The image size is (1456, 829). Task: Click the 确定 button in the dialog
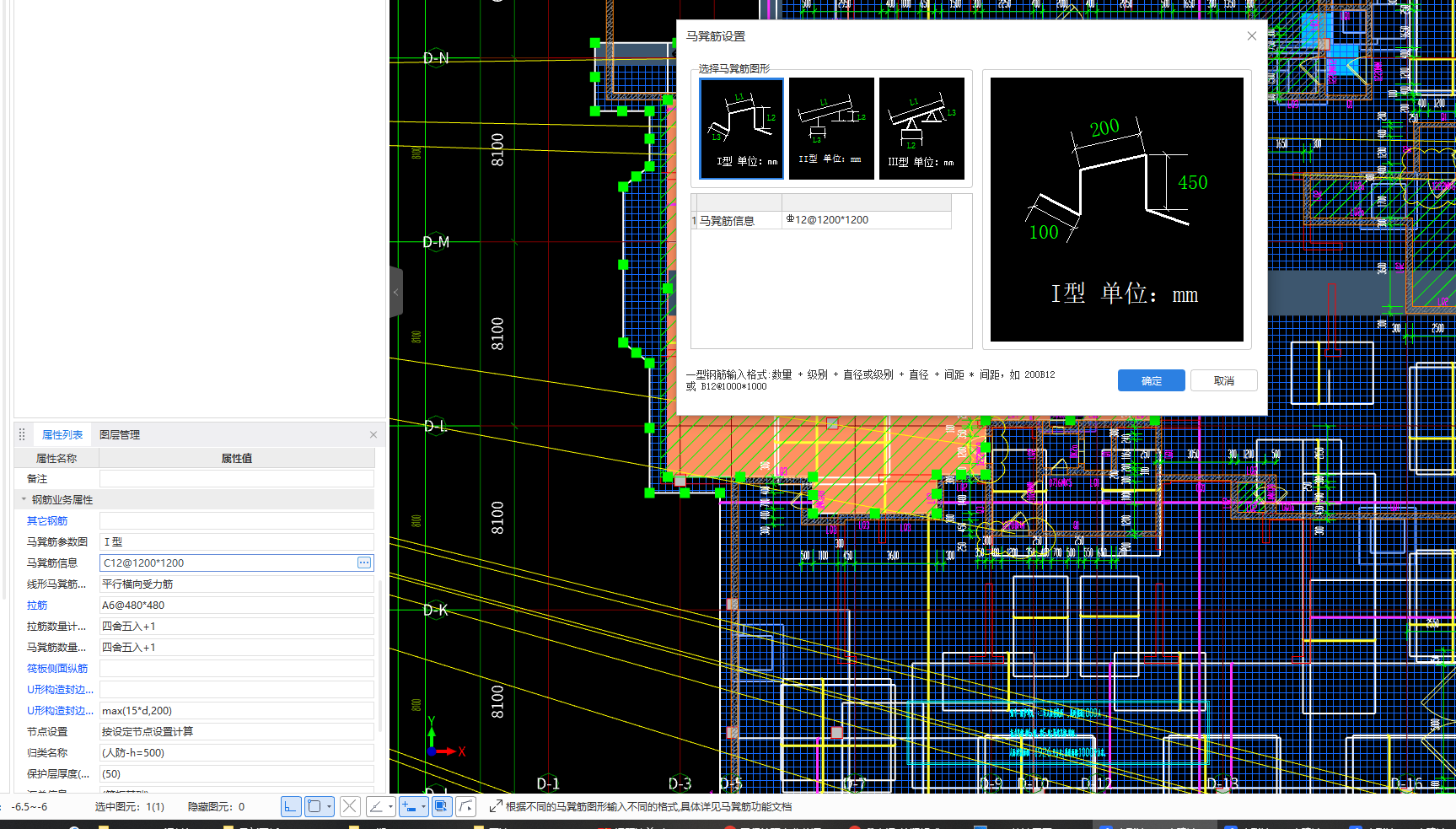pyautogui.click(x=1152, y=380)
